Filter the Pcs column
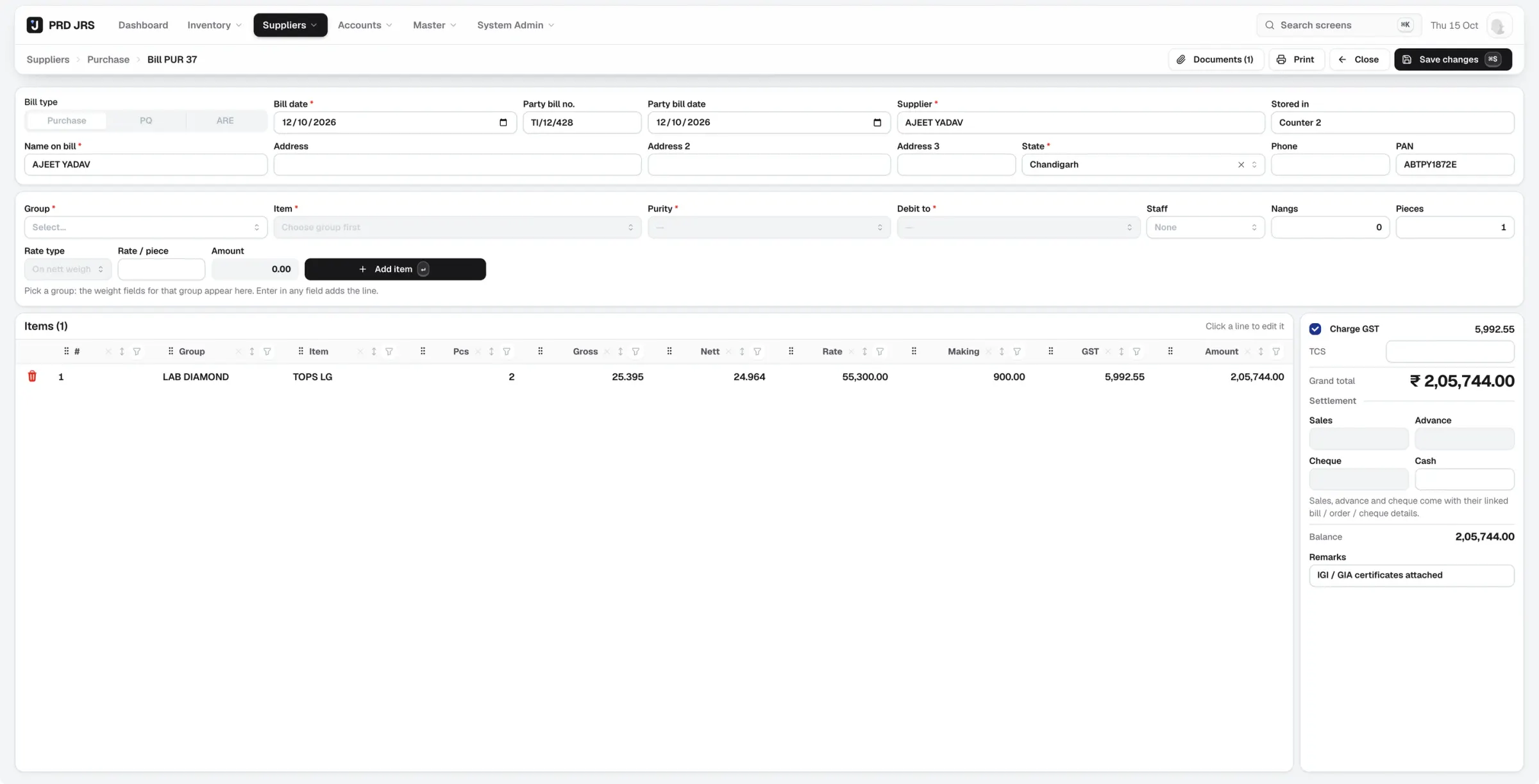This screenshot has height=784, width=1539. tap(507, 351)
